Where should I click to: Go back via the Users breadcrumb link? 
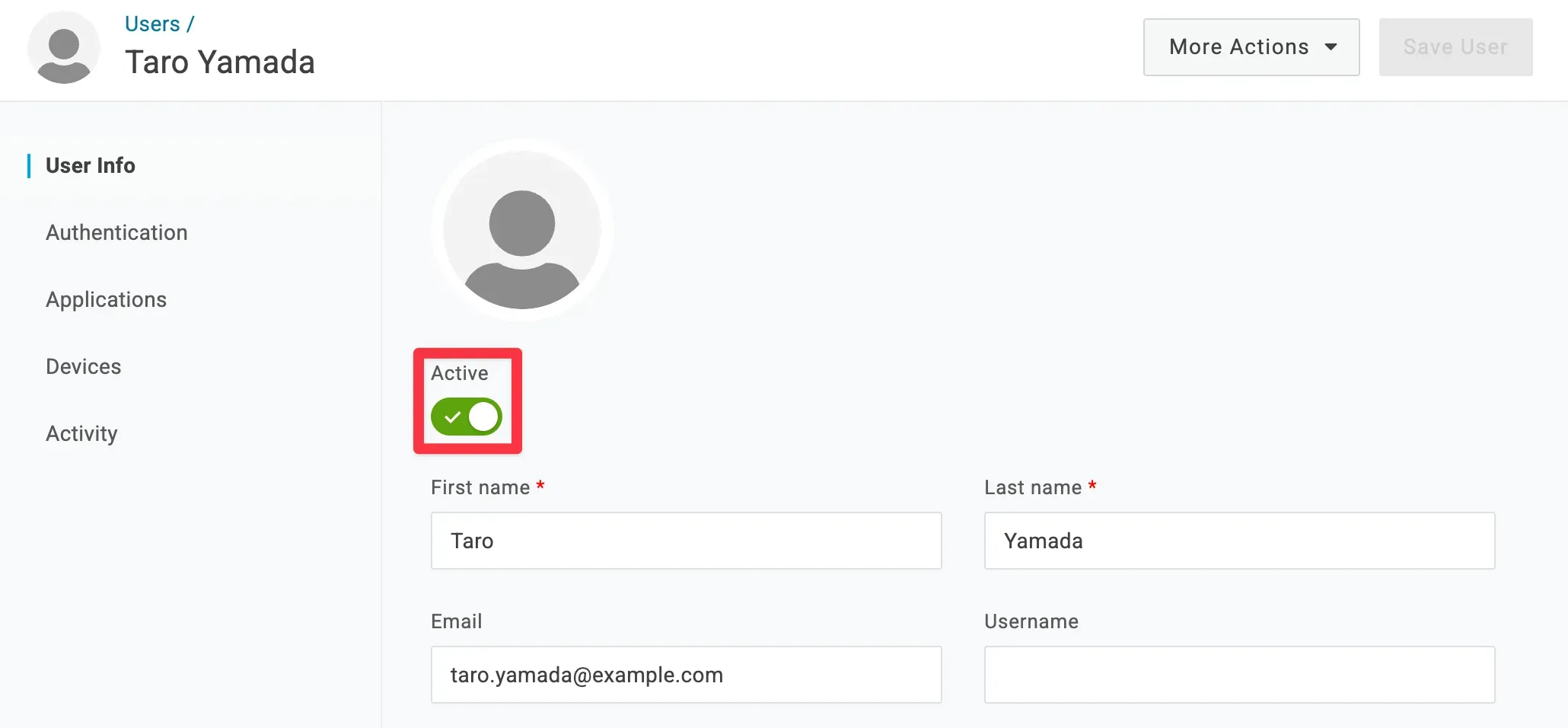[x=152, y=24]
